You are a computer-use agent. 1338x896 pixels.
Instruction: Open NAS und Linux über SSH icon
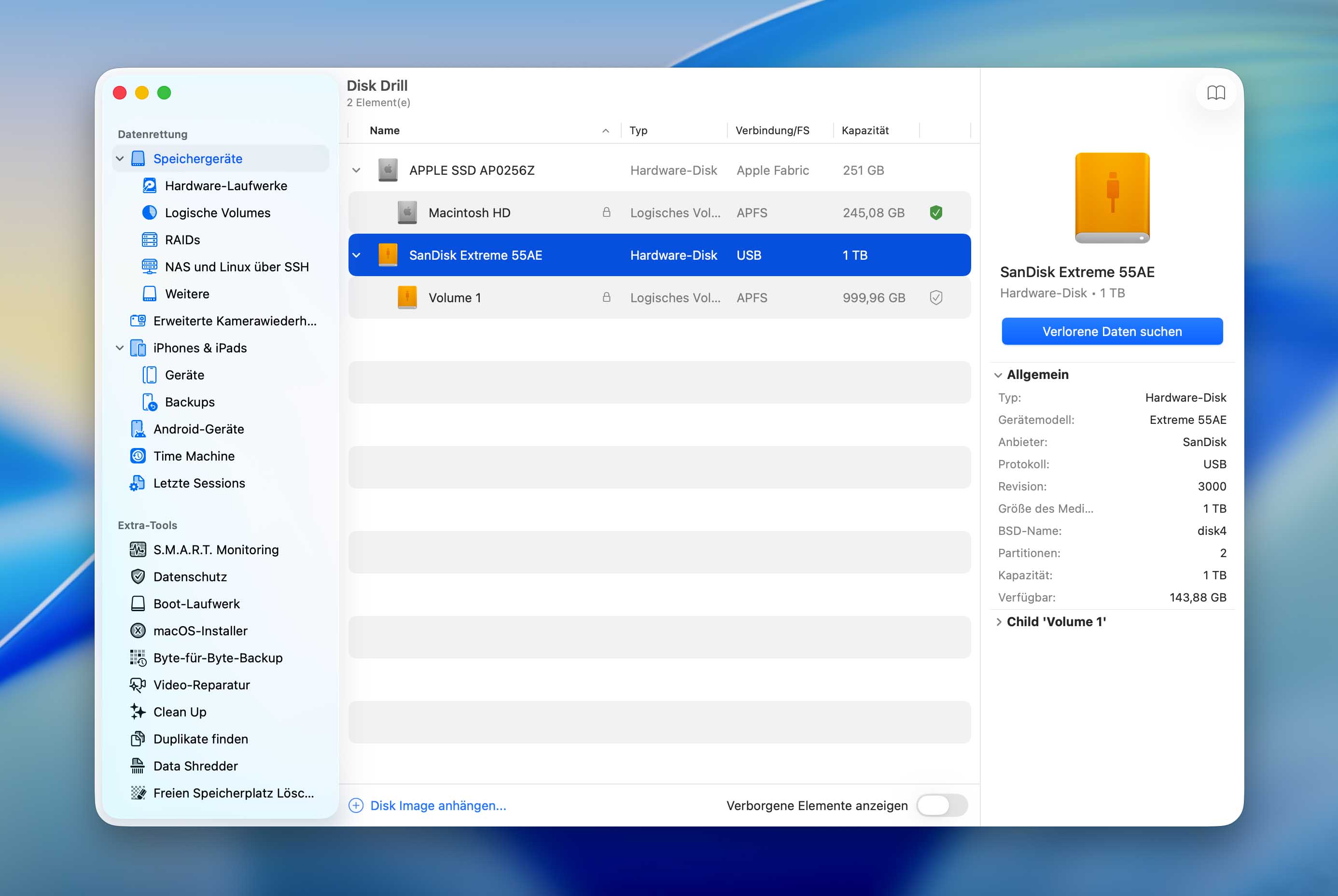(x=149, y=266)
